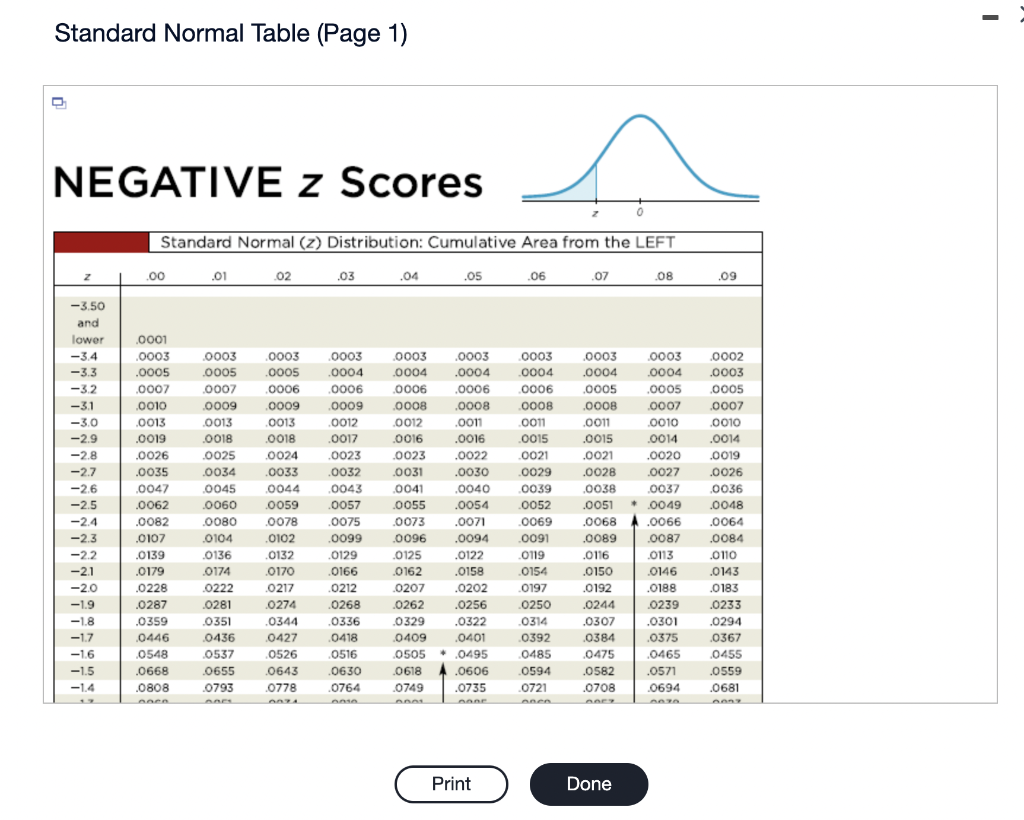This screenshot has width=1024, height=820.
Task: Click the row label −3.50 and lower
Action: (x=88, y=322)
